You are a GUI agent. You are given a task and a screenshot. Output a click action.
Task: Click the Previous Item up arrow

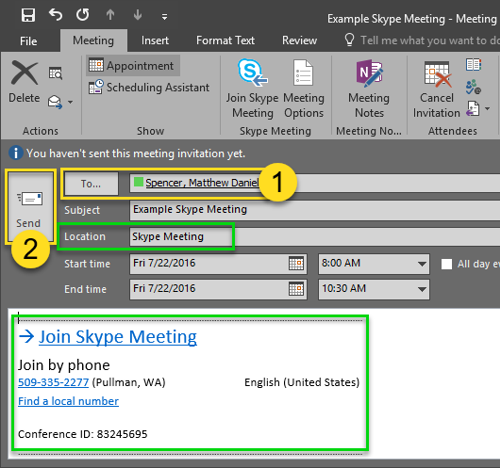coord(110,15)
